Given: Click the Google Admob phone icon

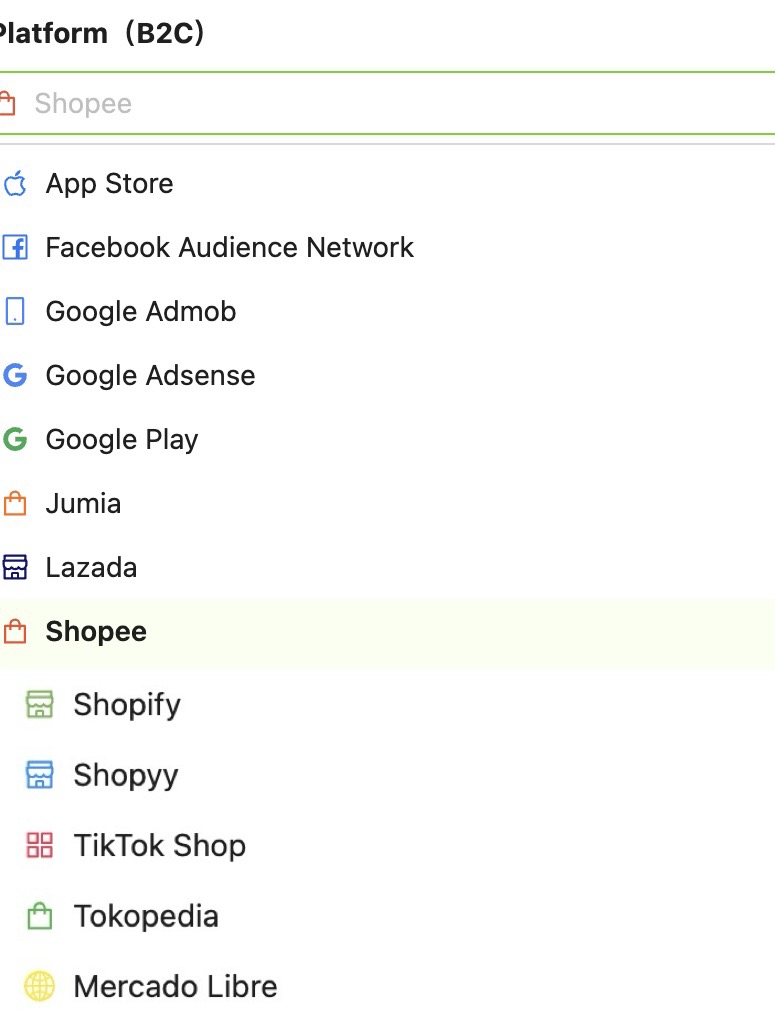Looking at the screenshot, I should pyautogui.click(x=14, y=312).
